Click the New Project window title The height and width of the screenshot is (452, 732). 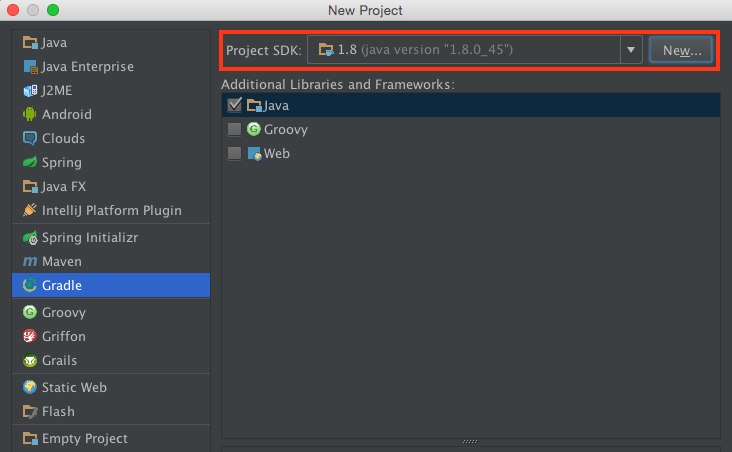[x=365, y=10]
